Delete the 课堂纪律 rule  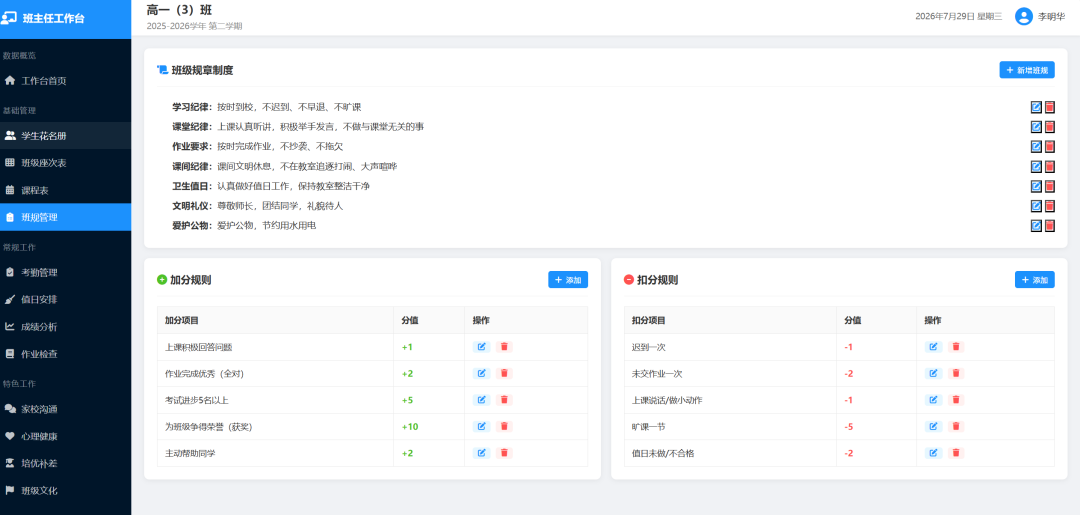click(x=1050, y=127)
